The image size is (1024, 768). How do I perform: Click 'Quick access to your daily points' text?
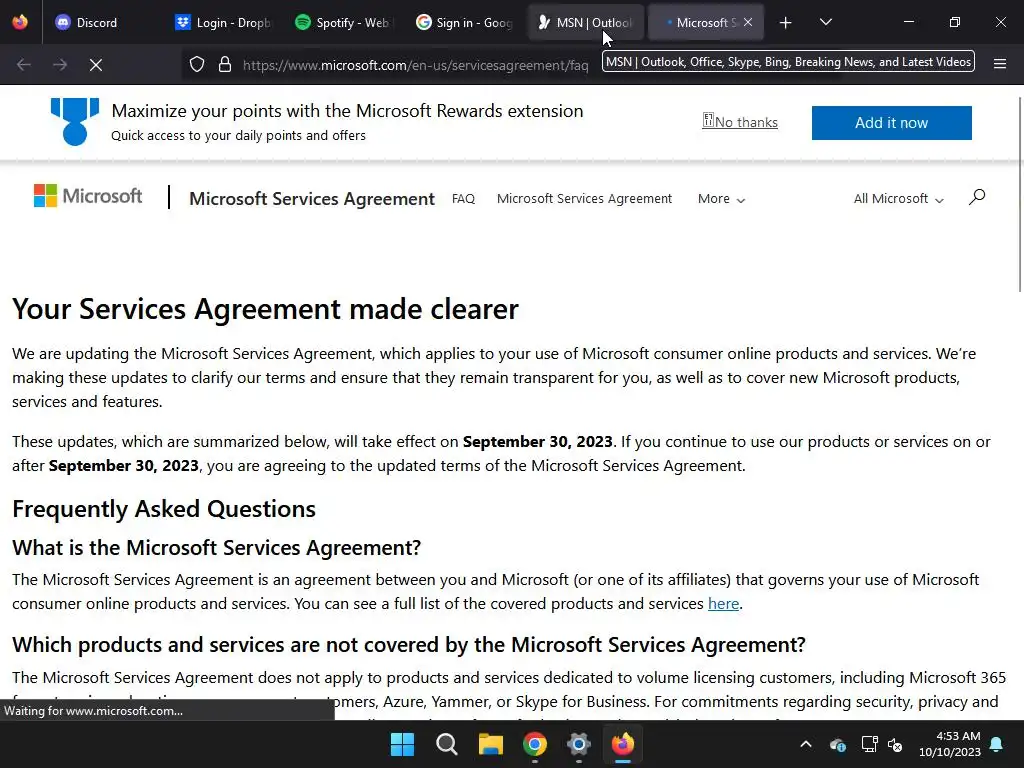[x=238, y=136]
